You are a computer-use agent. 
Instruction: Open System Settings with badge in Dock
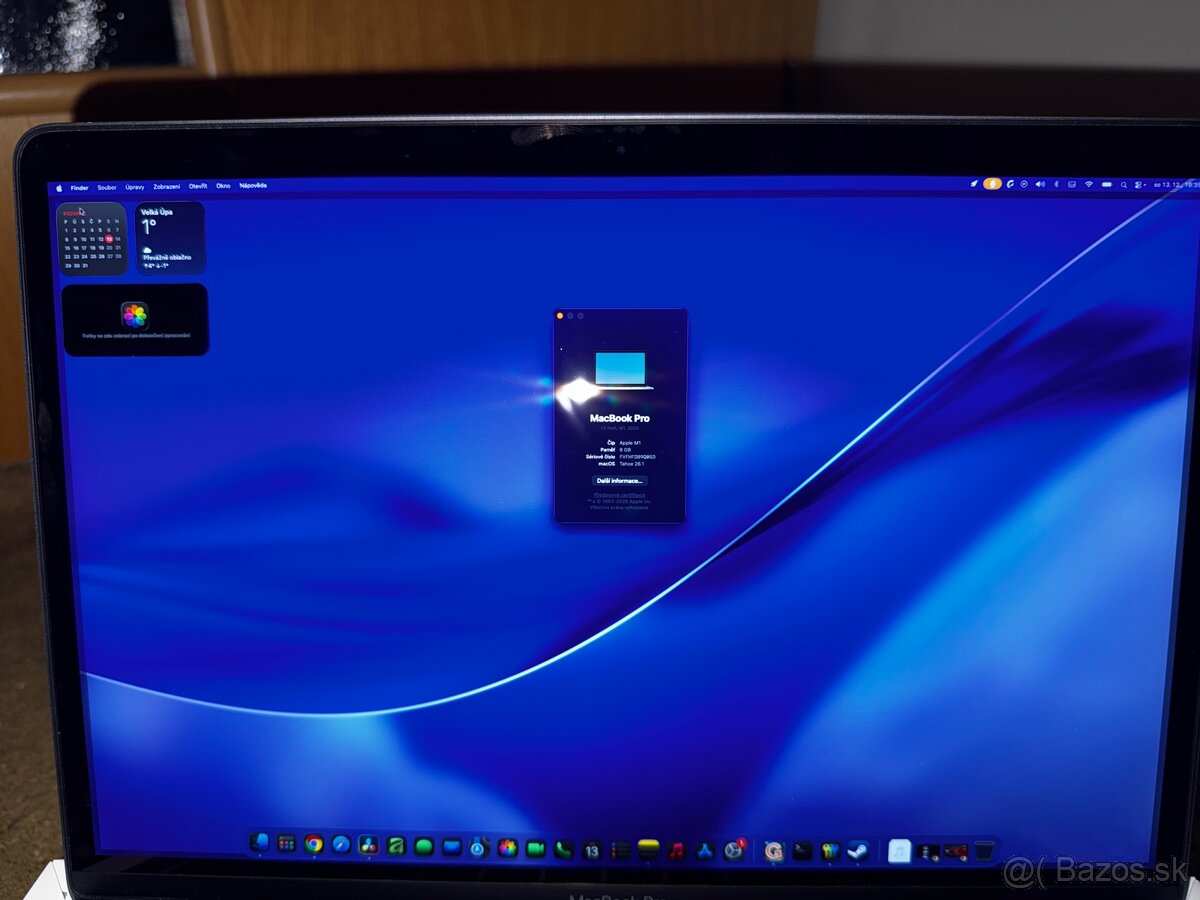[734, 850]
